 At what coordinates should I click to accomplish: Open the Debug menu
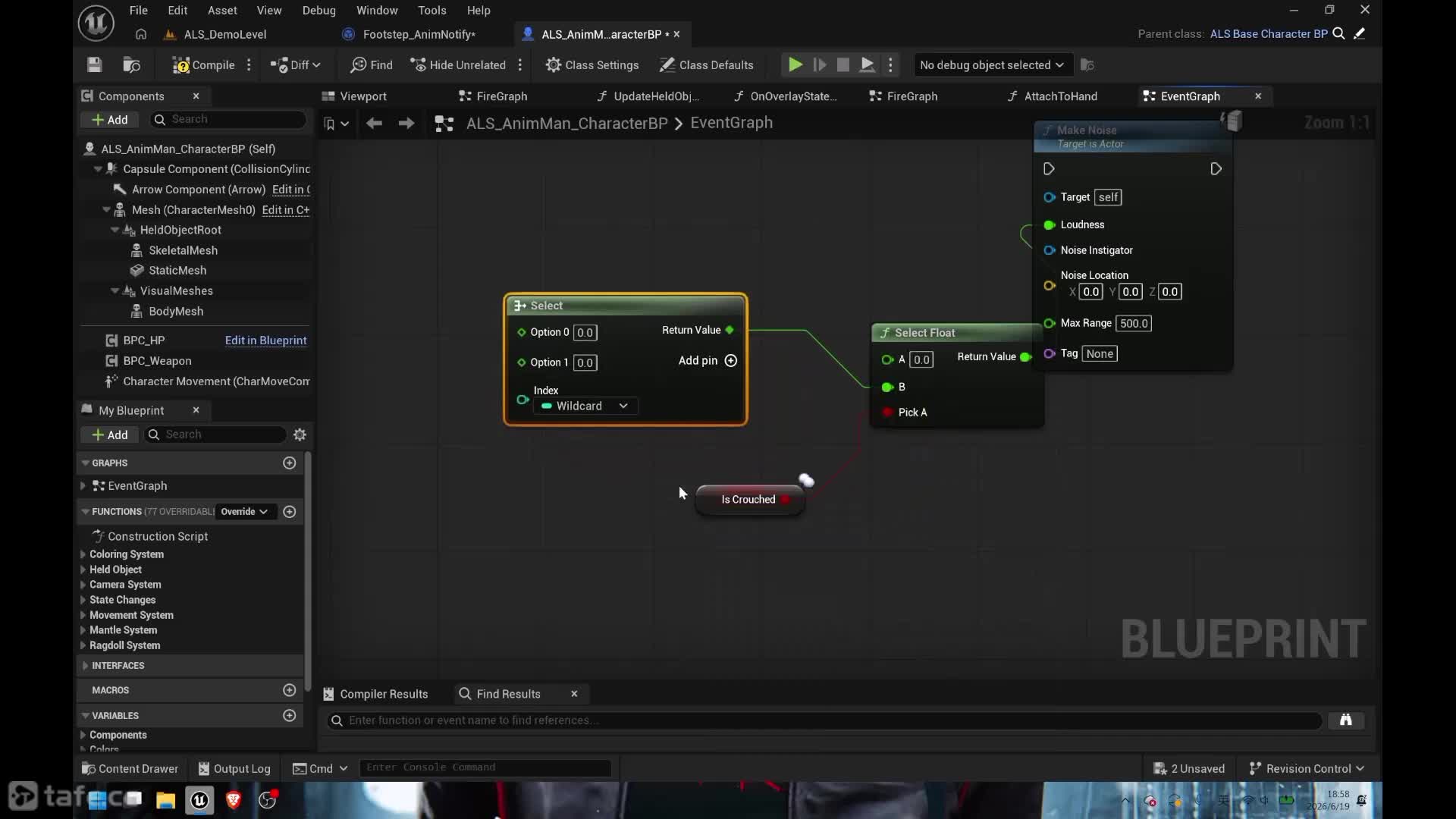(318, 11)
